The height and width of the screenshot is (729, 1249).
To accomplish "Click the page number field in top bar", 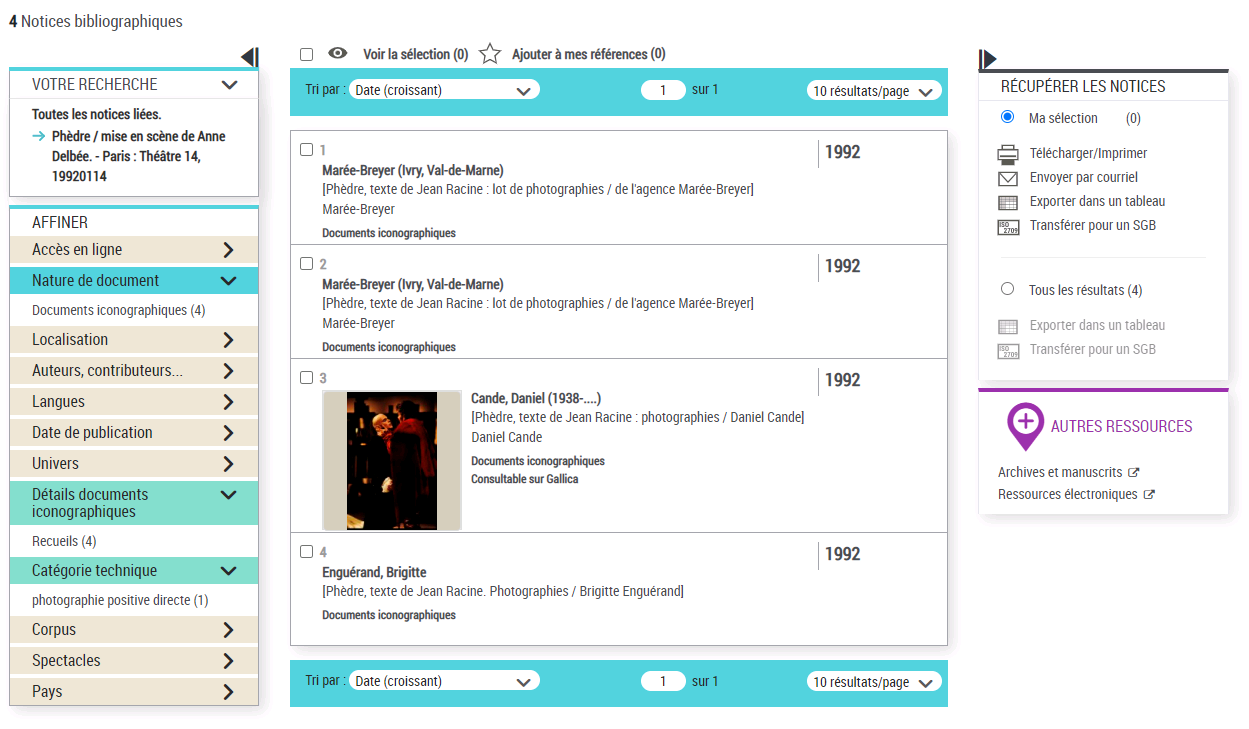I will pyautogui.click(x=663, y=90).
